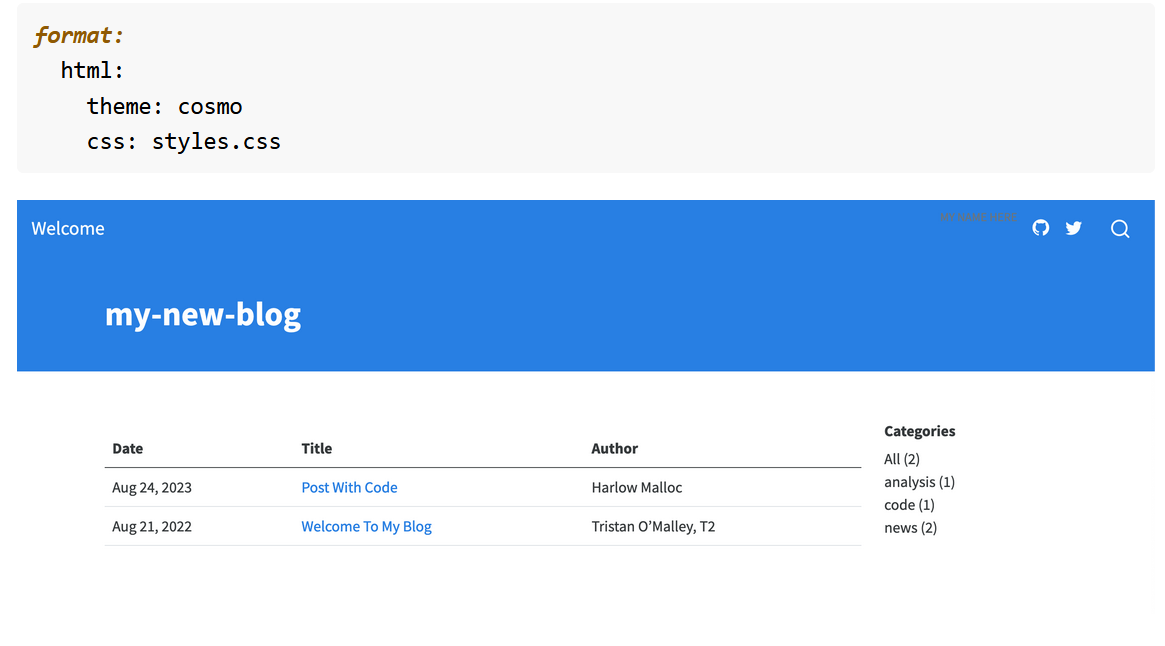Click the 'theme: cosmo' code line
This screenshot has width=1165, height=646.
pyautogui.click(x=164, y=107)
